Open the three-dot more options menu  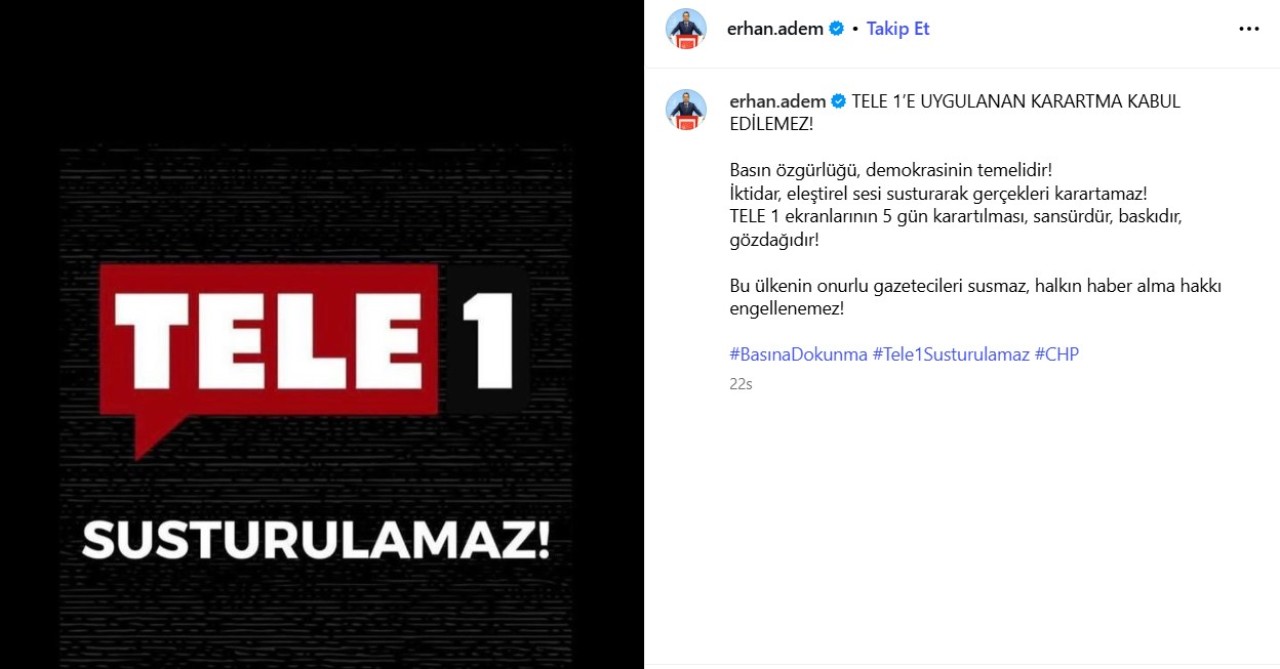pos(1249,29)
